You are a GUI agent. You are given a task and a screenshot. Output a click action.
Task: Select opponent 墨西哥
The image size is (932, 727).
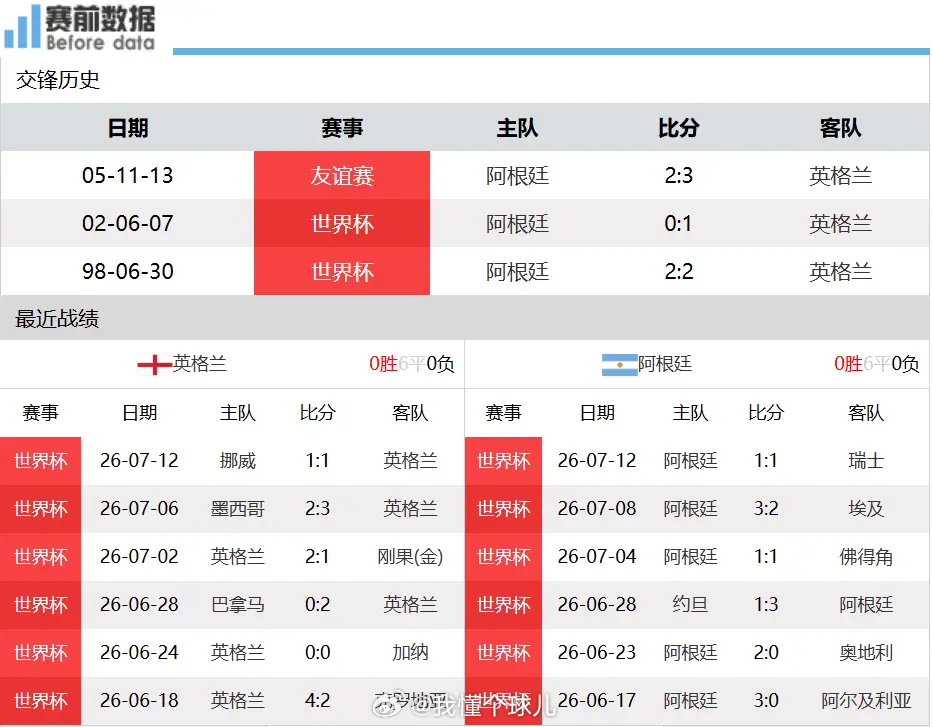click(x=237, y=509)
